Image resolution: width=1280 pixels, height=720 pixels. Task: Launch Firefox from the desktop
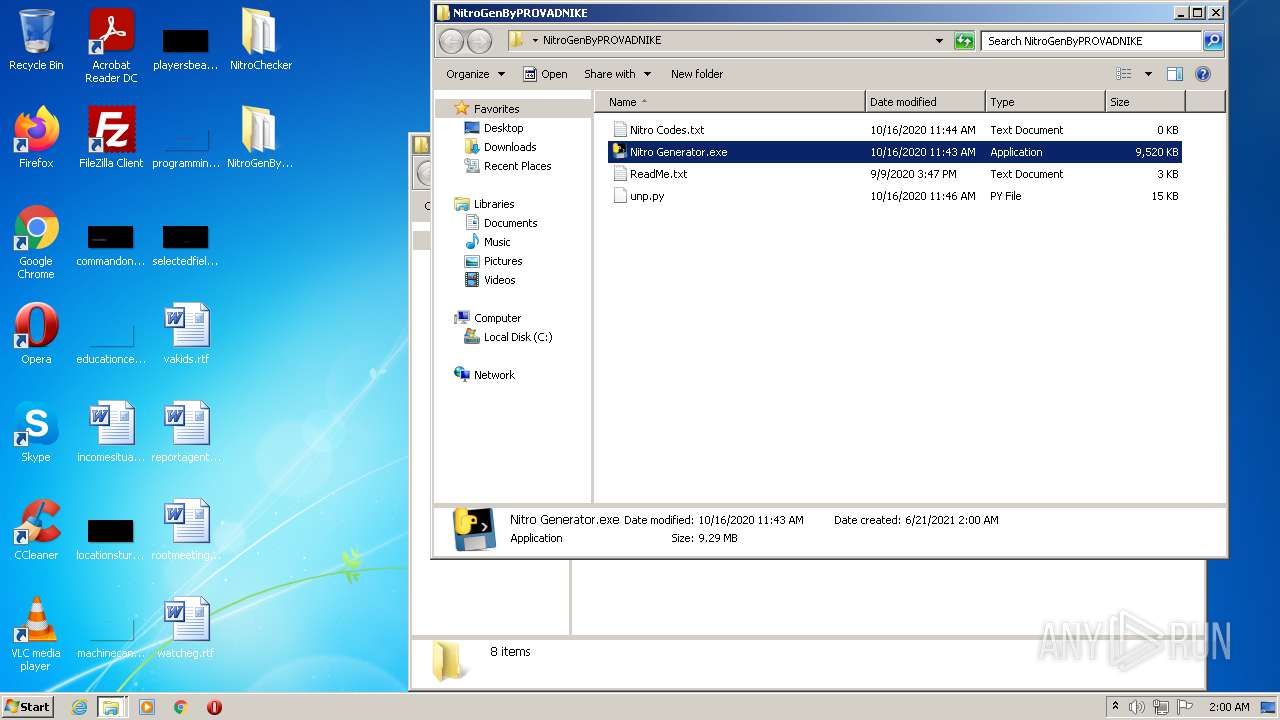[36, 138]
